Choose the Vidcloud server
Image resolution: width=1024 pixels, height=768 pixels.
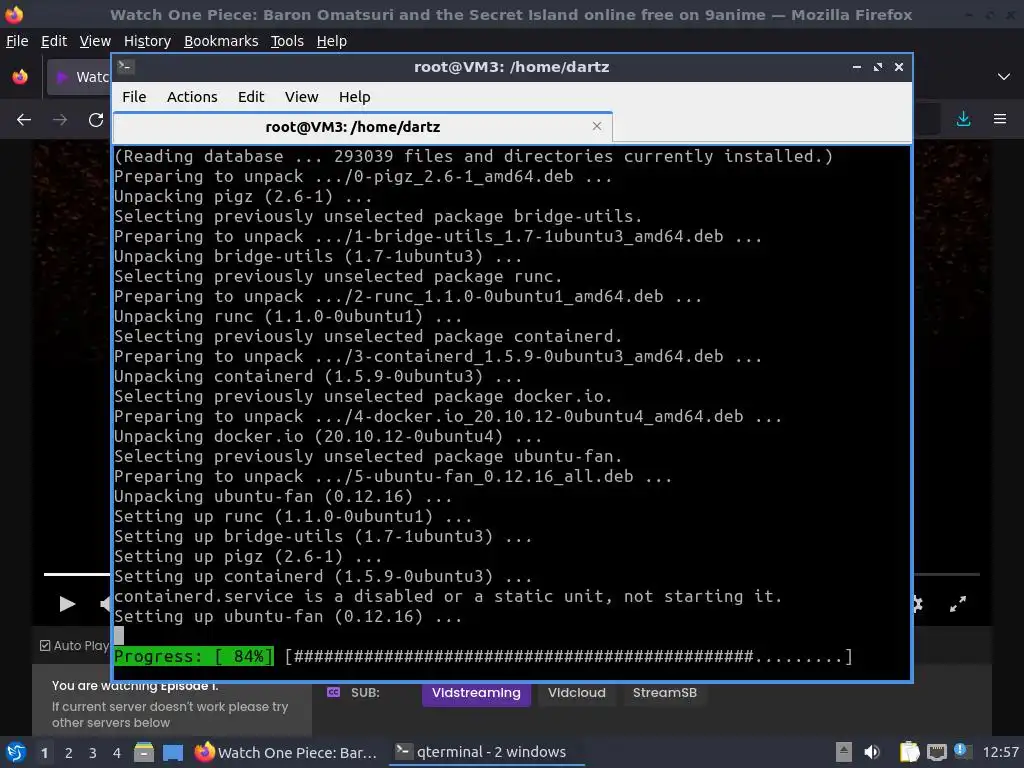click(x=577, y=693)
